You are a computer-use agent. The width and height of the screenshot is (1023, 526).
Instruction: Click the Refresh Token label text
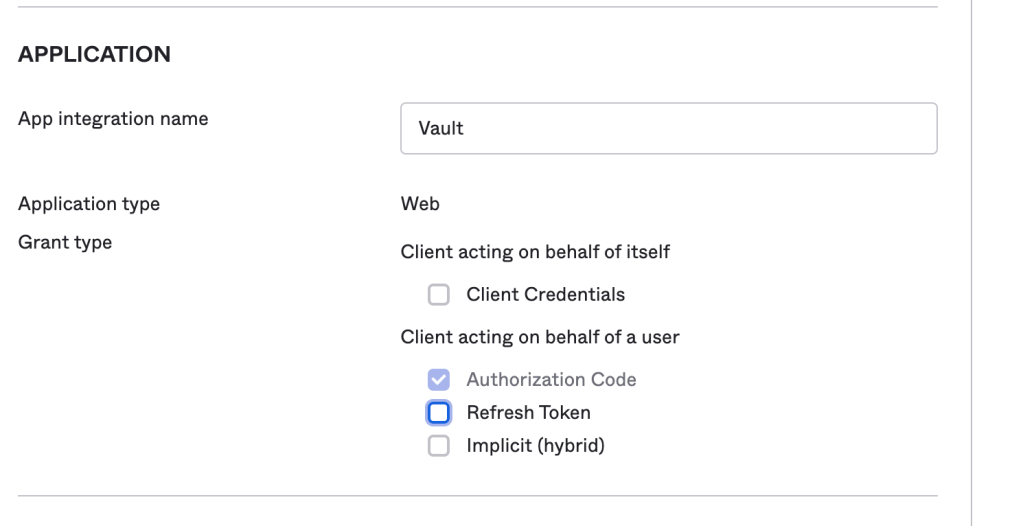pyautogui.click(x=528, y=412)
